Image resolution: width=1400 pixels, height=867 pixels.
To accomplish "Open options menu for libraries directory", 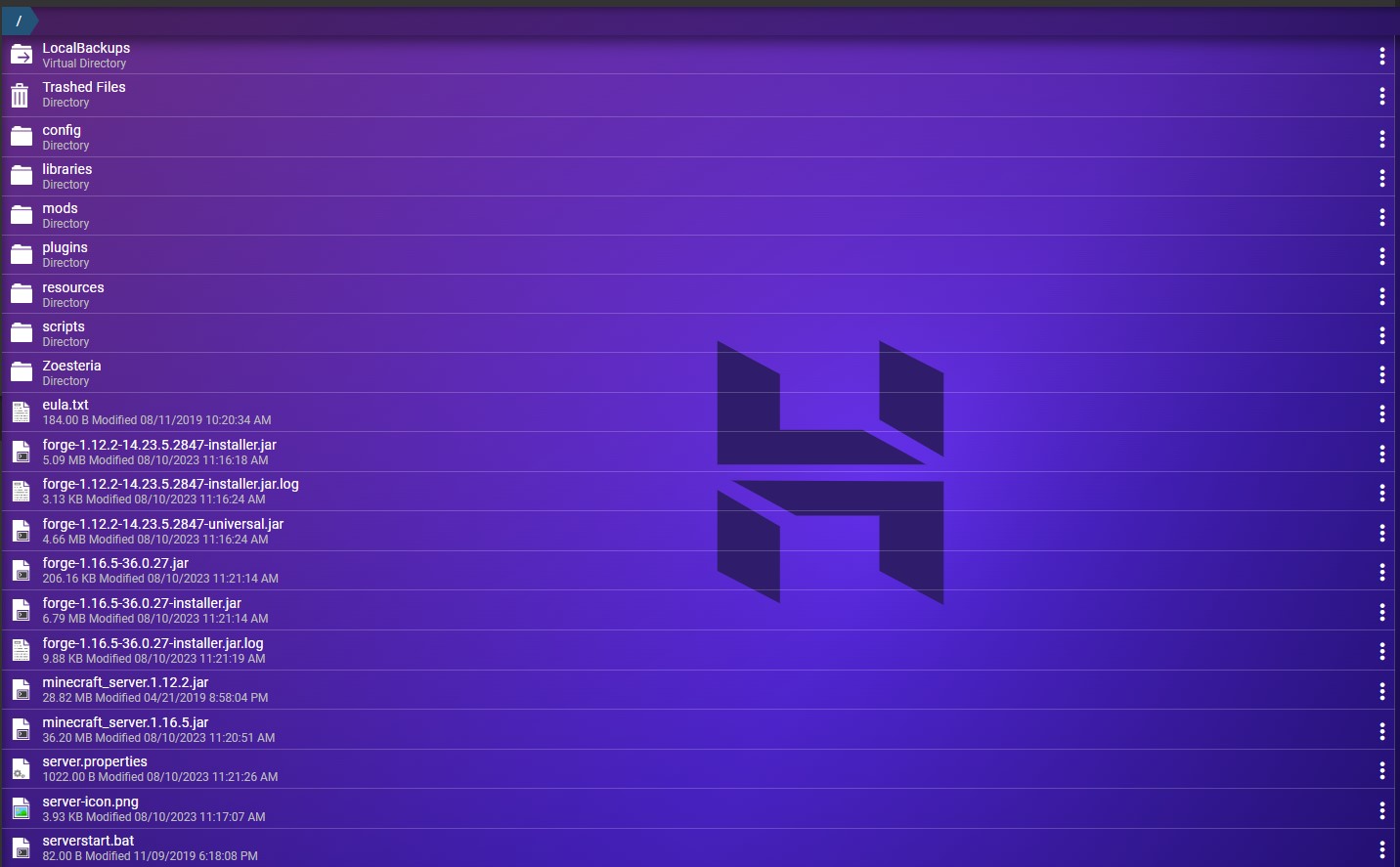I will coord(1381,178).
